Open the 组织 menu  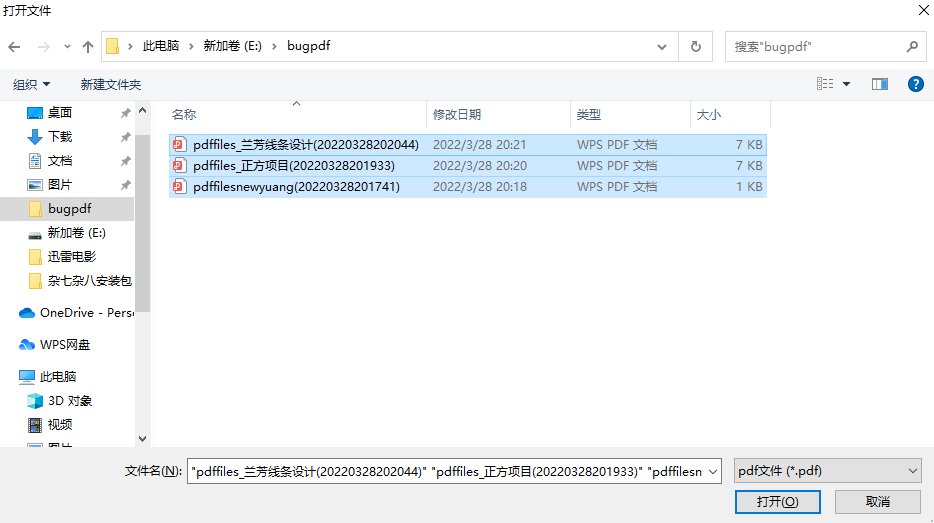[x=31, y=85]
